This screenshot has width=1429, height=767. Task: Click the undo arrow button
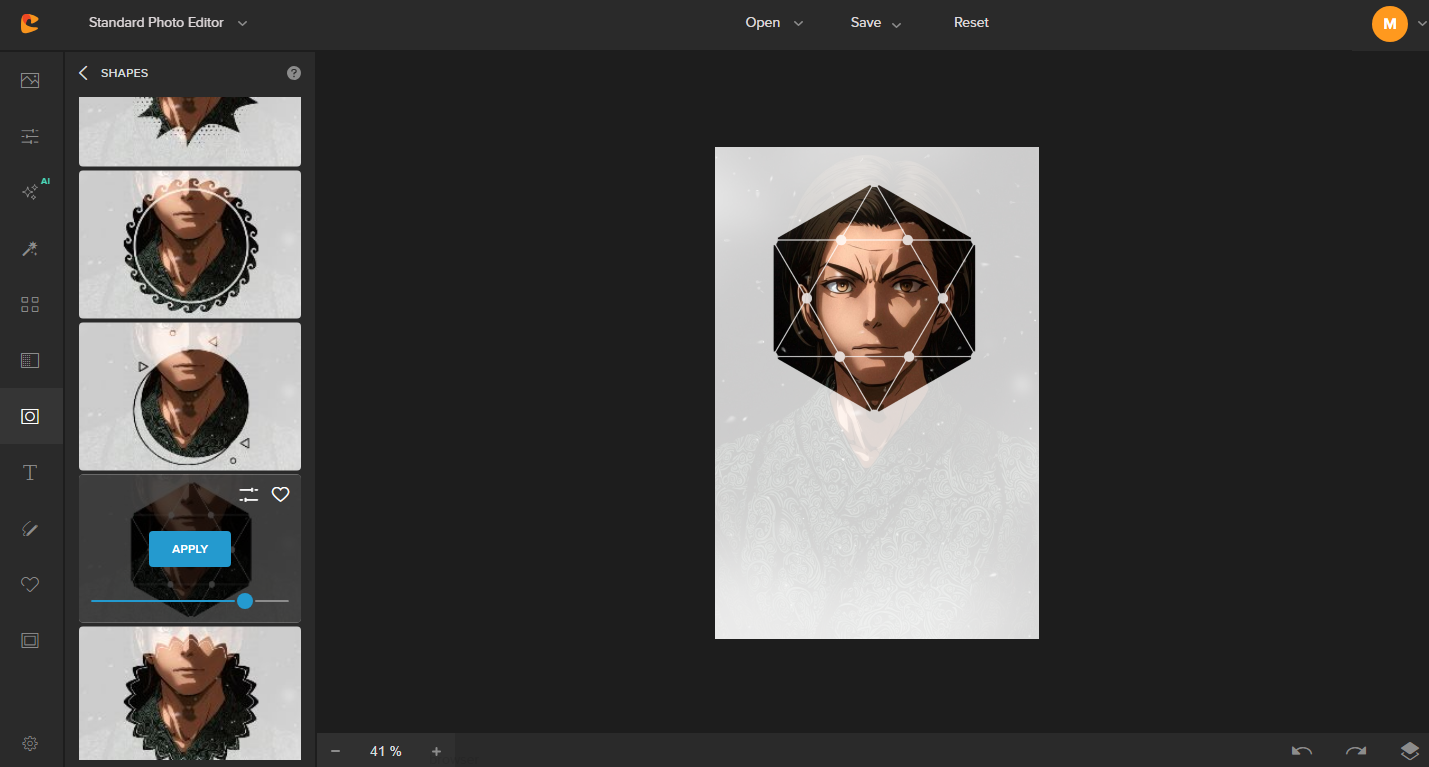coord(1301,751)
